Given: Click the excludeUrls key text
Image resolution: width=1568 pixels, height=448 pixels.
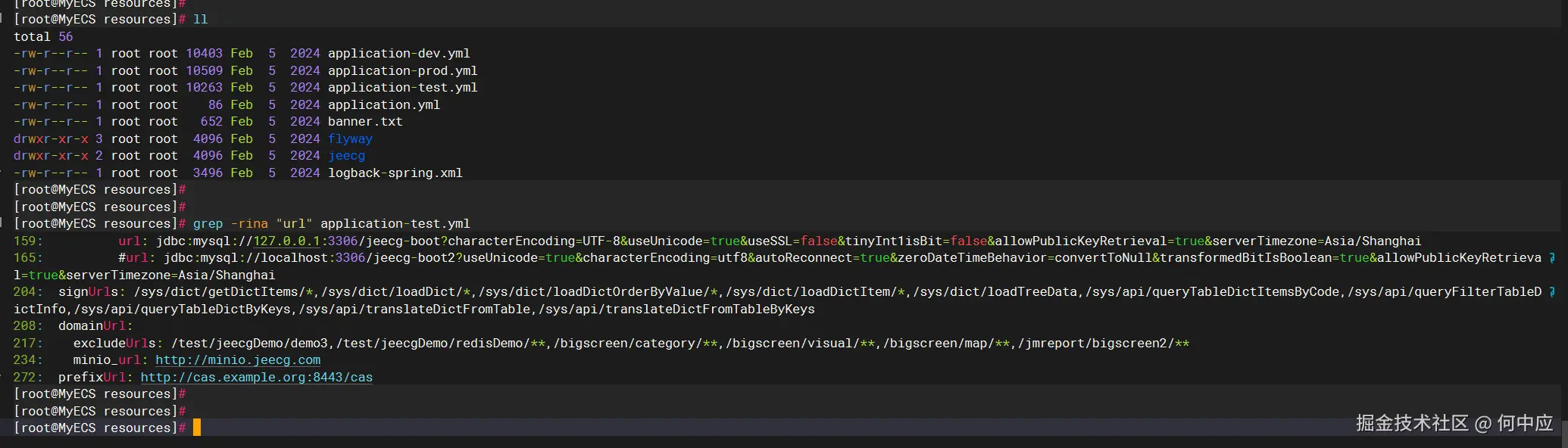Looking at the screenshot, I should pyautogui.click(x=114, y=344).
